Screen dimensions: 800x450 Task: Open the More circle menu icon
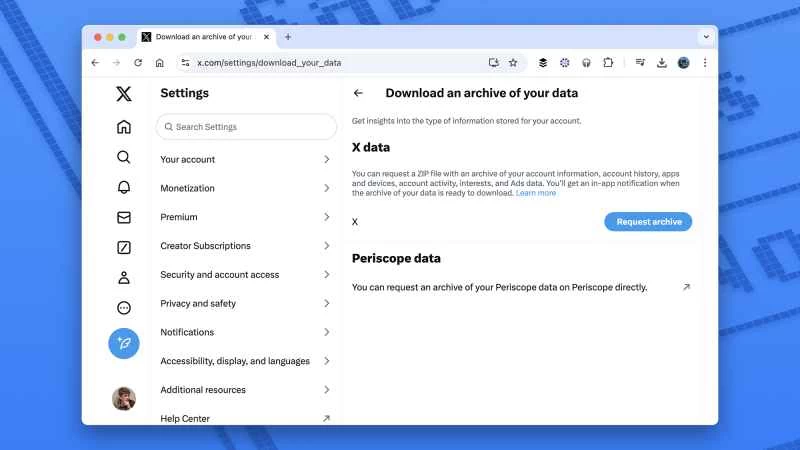[124, 308]
